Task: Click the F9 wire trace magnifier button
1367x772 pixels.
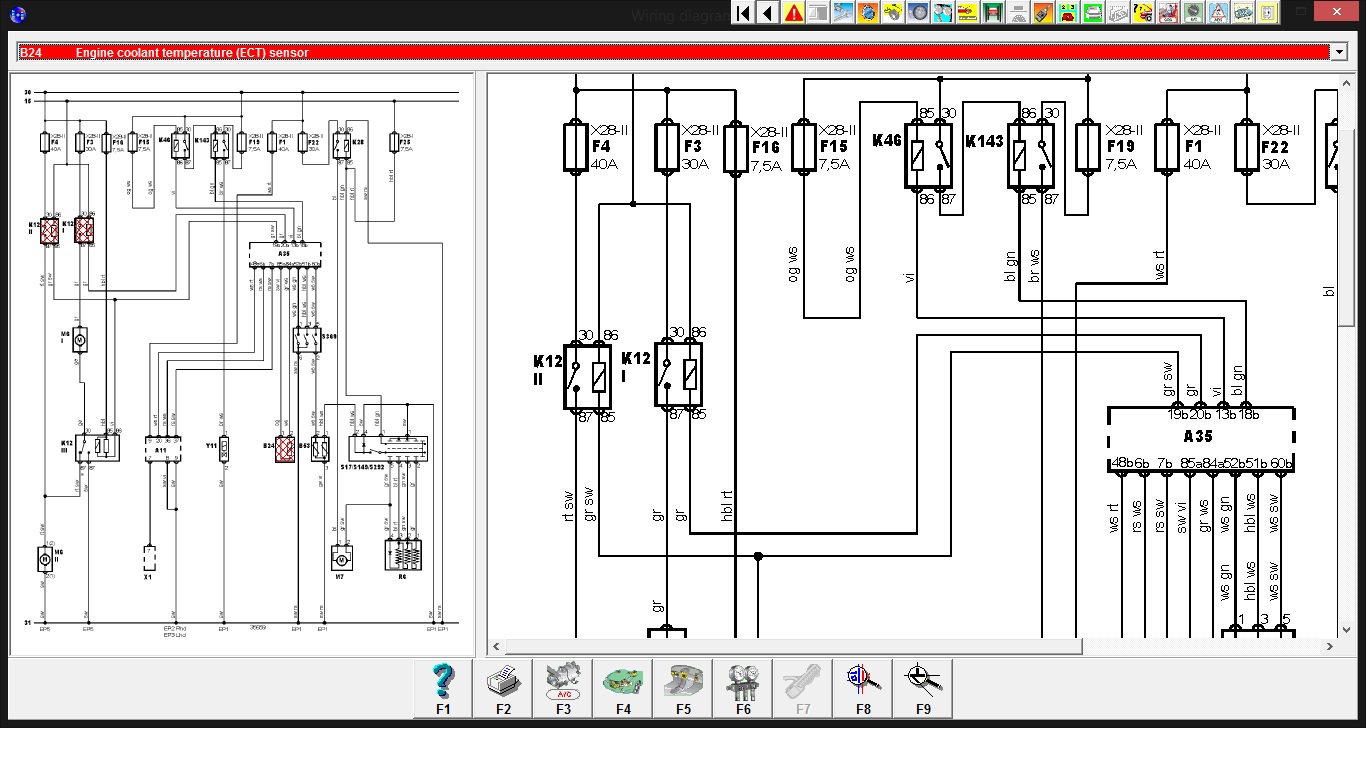Action: click(923, 688)
